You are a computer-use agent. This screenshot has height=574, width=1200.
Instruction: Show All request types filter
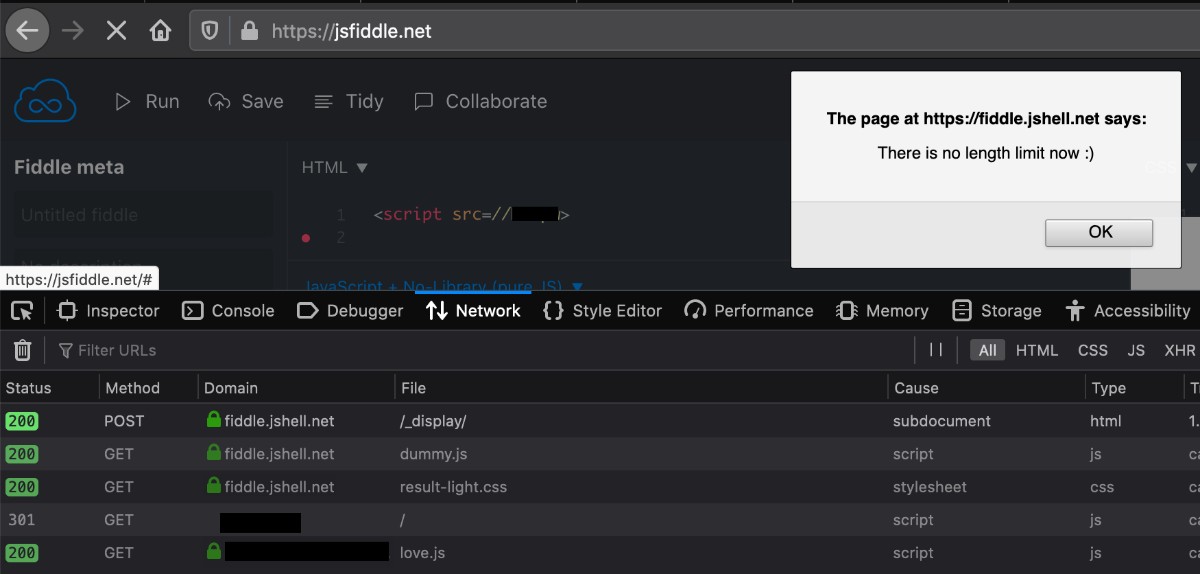point(988,350)
